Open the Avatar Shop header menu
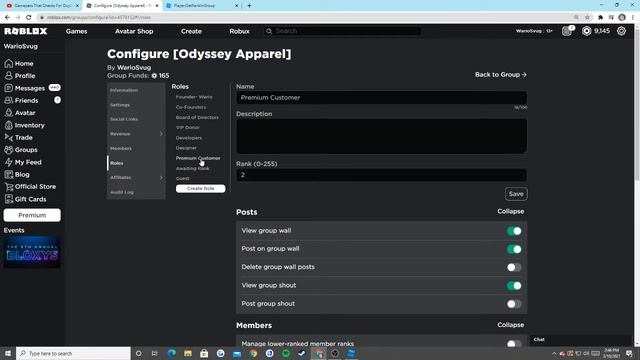This screenshot has height=360, width=640. pyautogui.click(x=134, y=31)
